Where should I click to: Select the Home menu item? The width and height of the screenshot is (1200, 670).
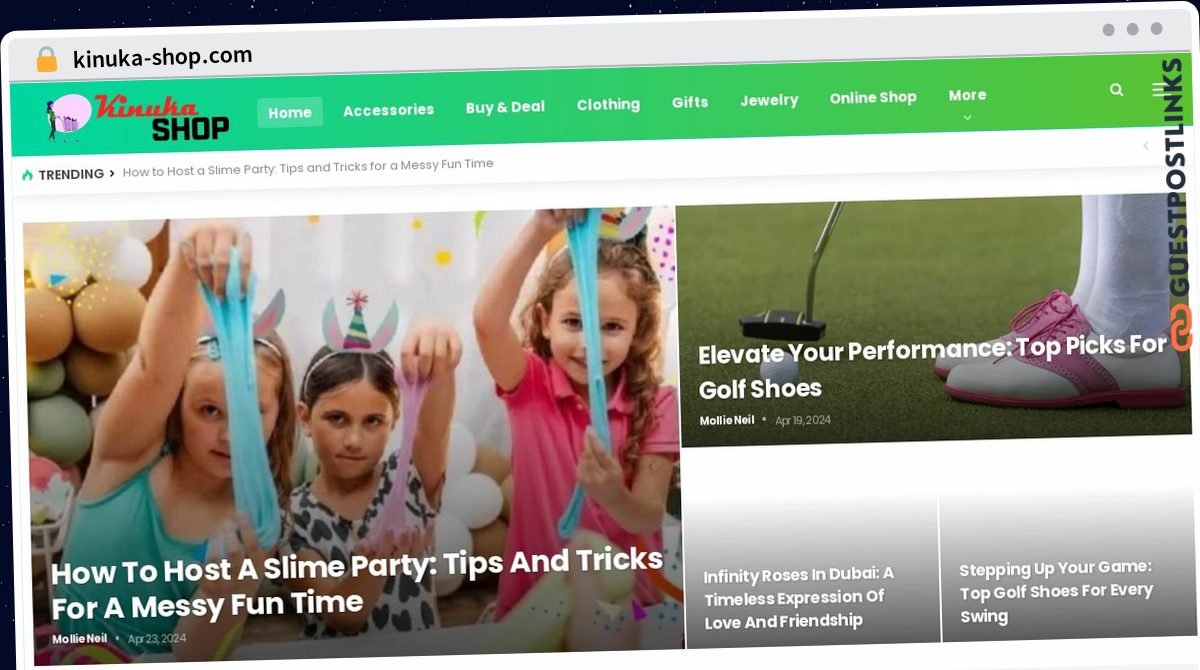[290, 112]
